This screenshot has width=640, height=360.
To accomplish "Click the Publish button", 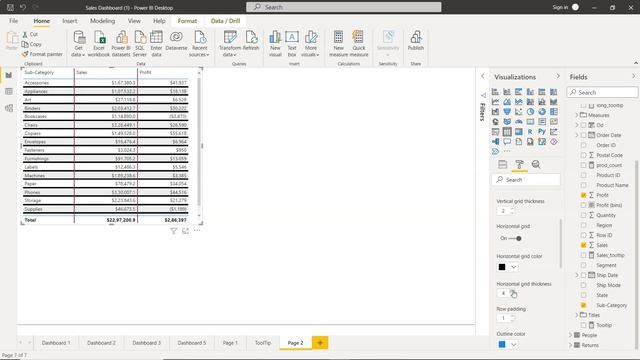I will click(416, 41).
